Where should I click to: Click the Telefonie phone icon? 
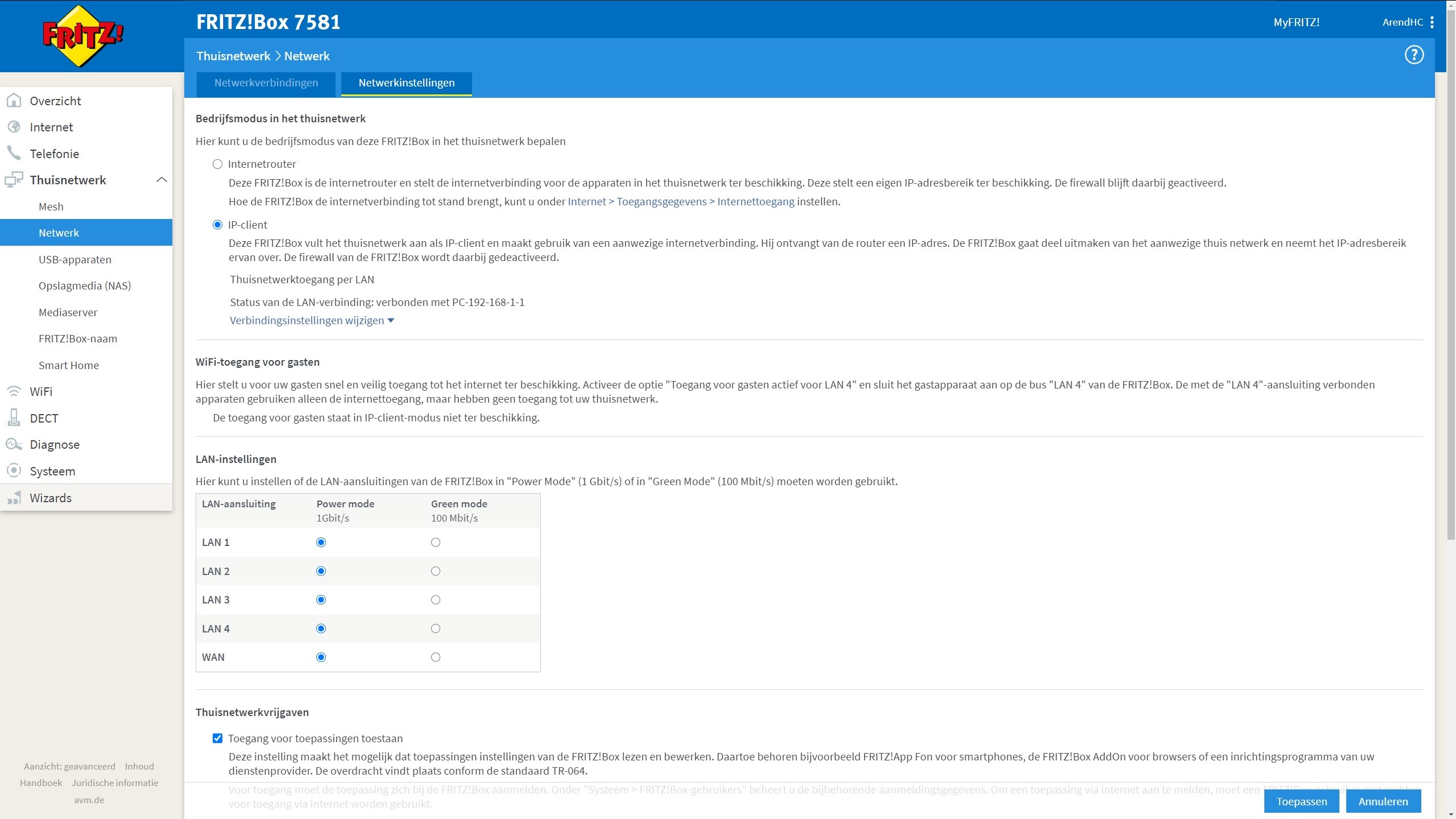tap(14, 153)
